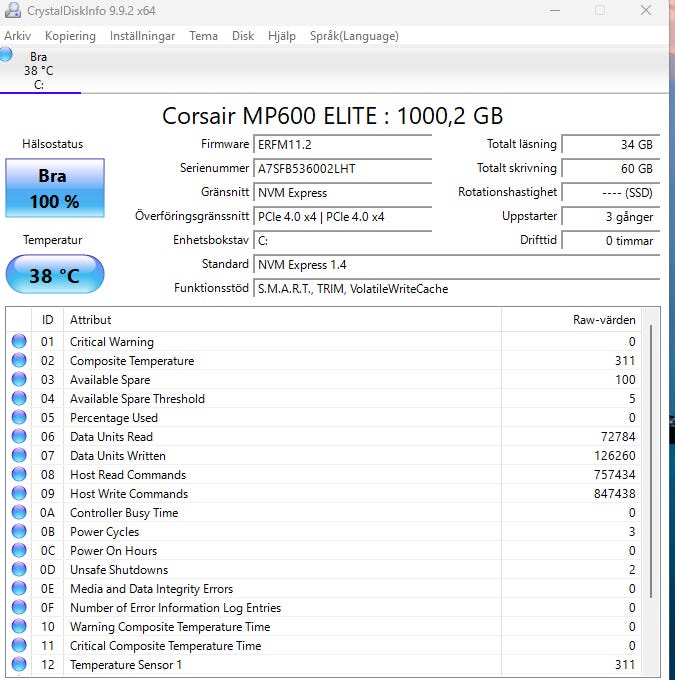Select the Critical Warning attribute text
This screenshot has width=675, height=680.
(112, 342)
